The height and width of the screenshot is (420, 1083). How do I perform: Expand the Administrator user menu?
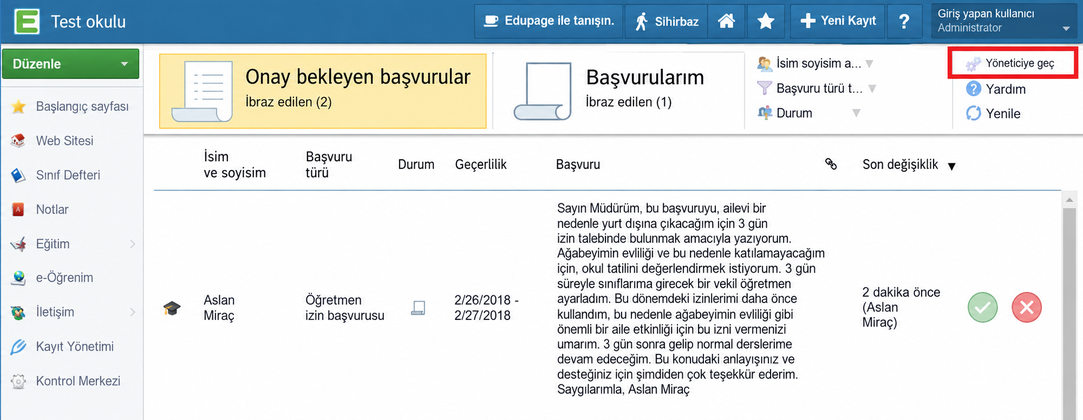pyautogui.click(x=1004, y=21)
